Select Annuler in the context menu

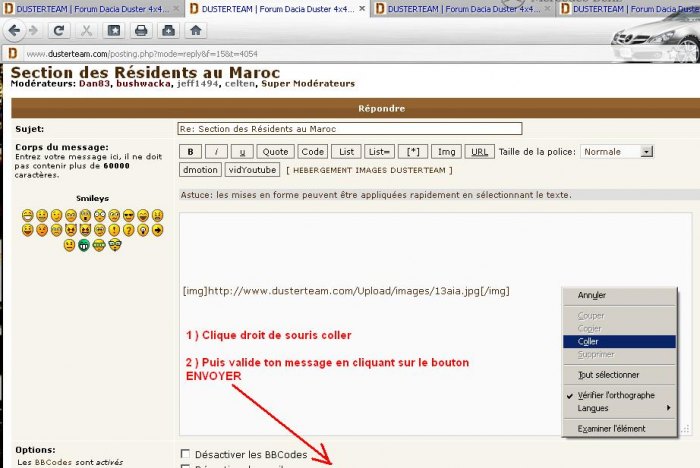click(x=619, y=295)
